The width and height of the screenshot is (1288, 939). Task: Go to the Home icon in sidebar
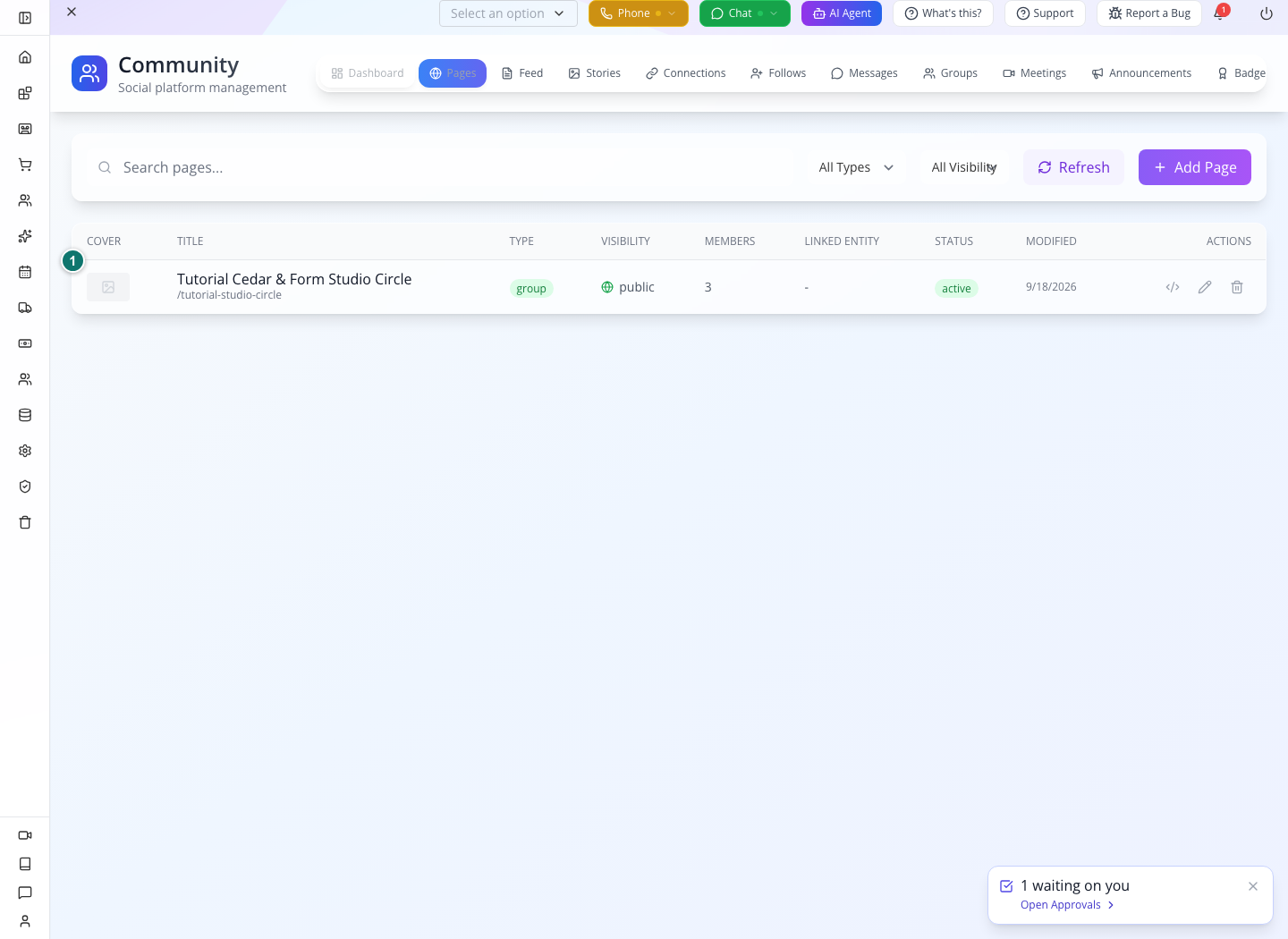(x=25, y=57)
